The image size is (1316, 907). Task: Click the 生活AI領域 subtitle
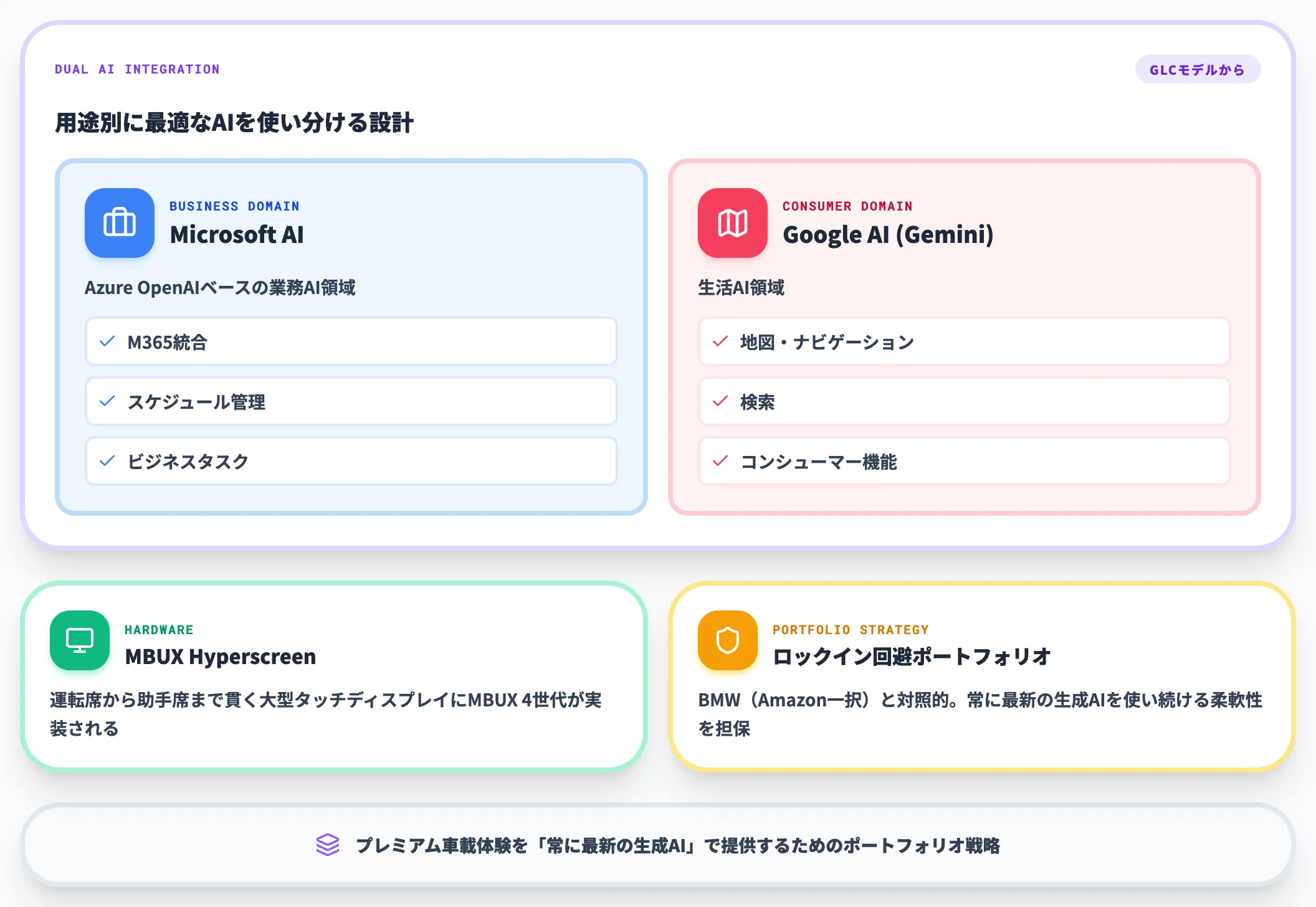tap(741, 288)
